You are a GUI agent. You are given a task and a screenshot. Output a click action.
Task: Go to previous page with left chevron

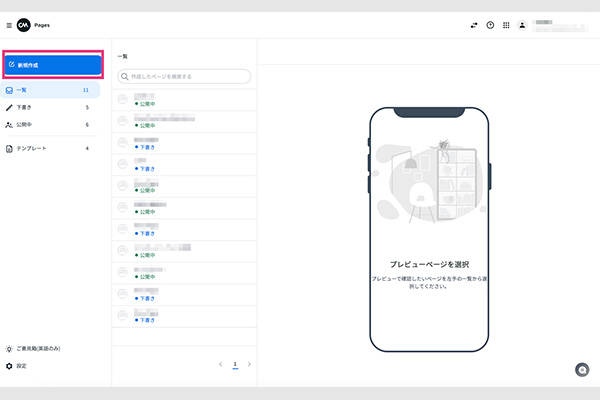(221, 364)
